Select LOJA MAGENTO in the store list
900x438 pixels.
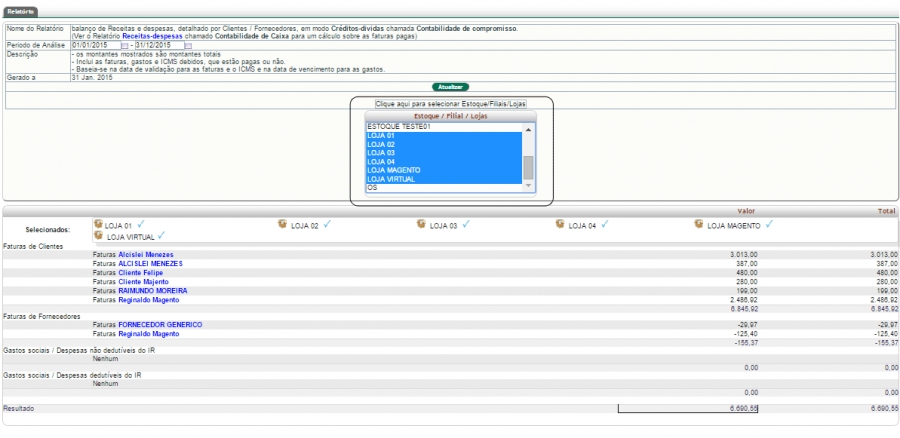coord(444,170)
